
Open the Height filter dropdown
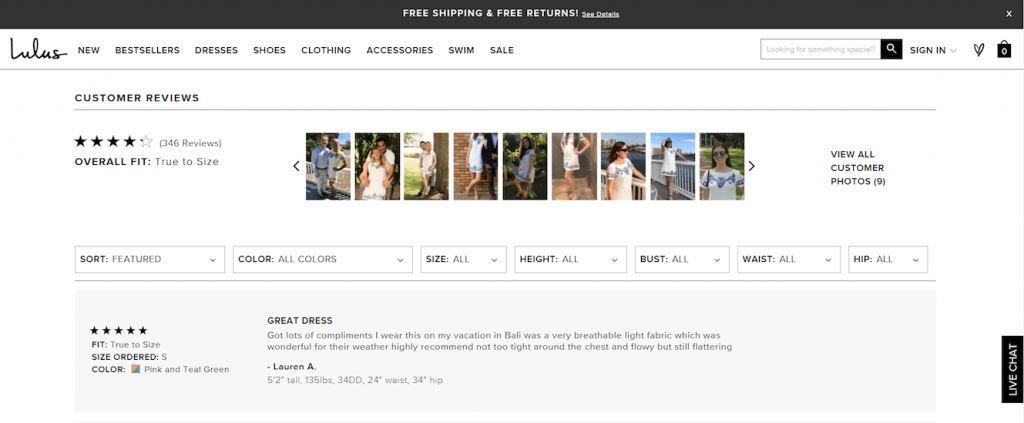click(570, 259)
